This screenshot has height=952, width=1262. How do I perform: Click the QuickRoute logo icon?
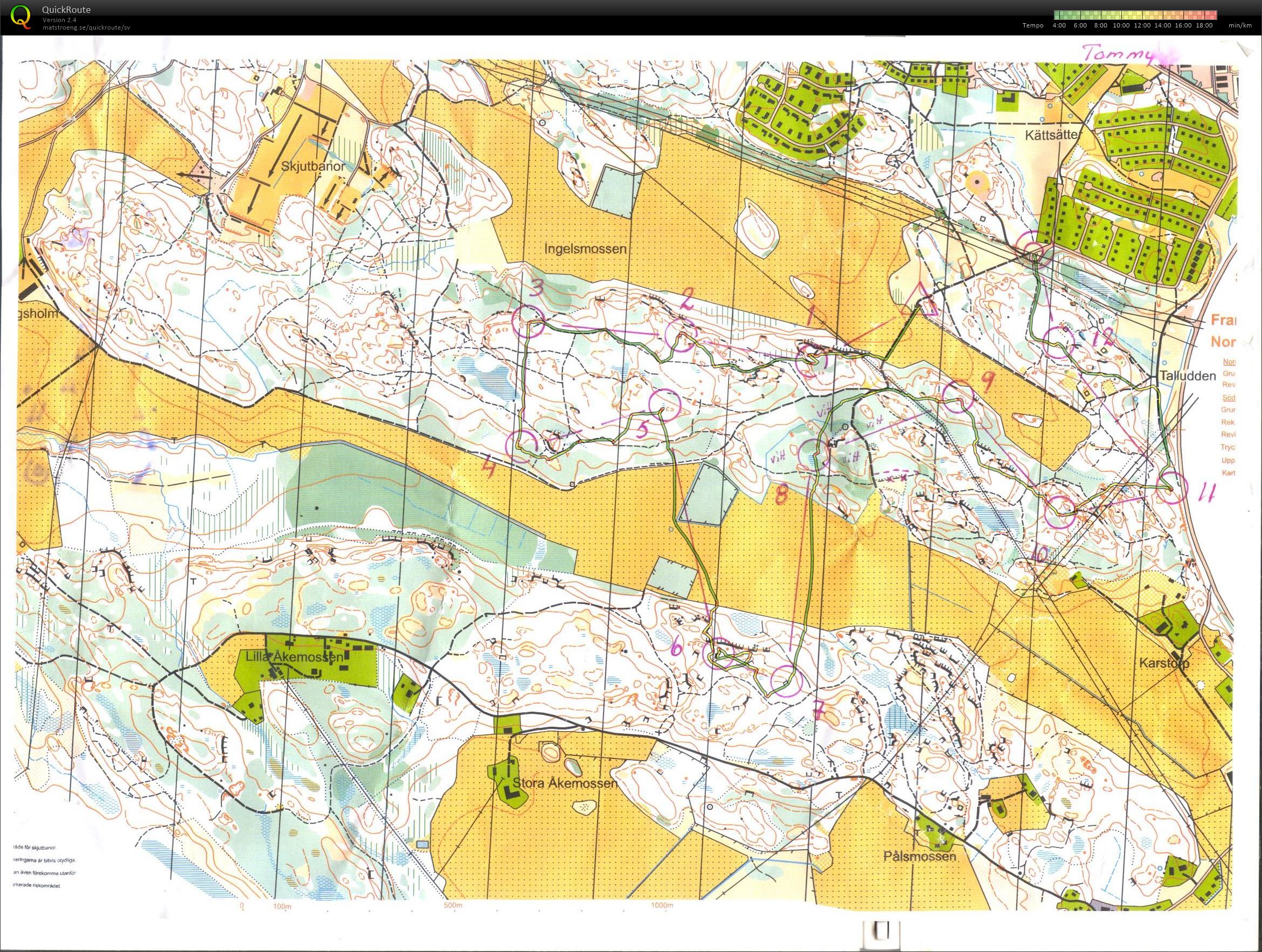click(x=22, y=17)
